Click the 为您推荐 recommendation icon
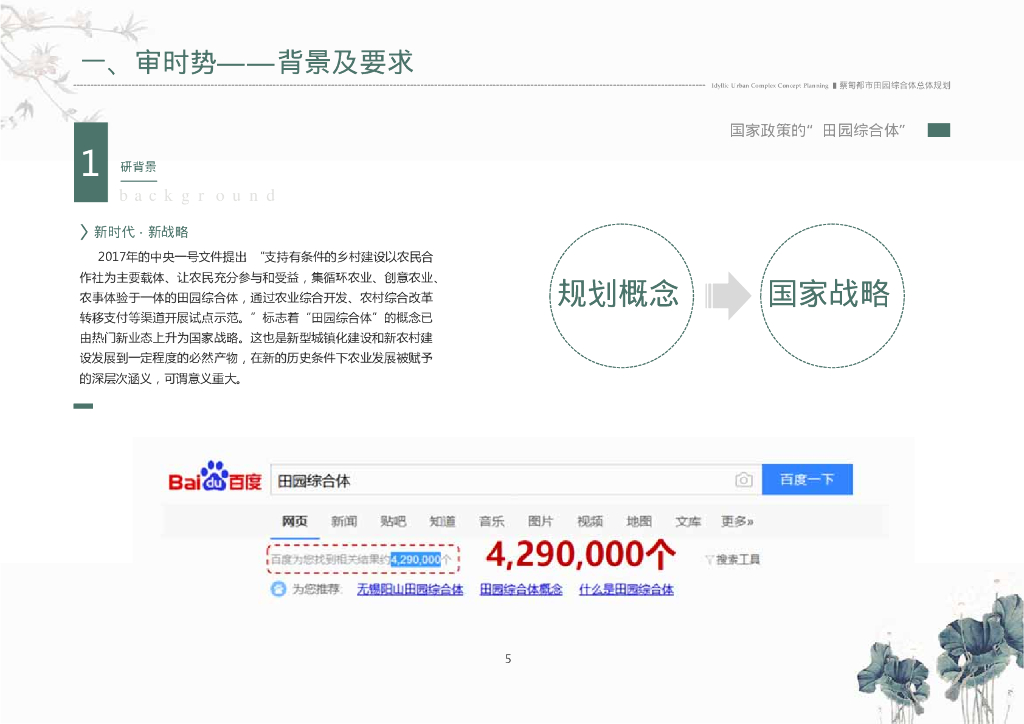The image size is (1024, 724). click(x=278, y=589)
